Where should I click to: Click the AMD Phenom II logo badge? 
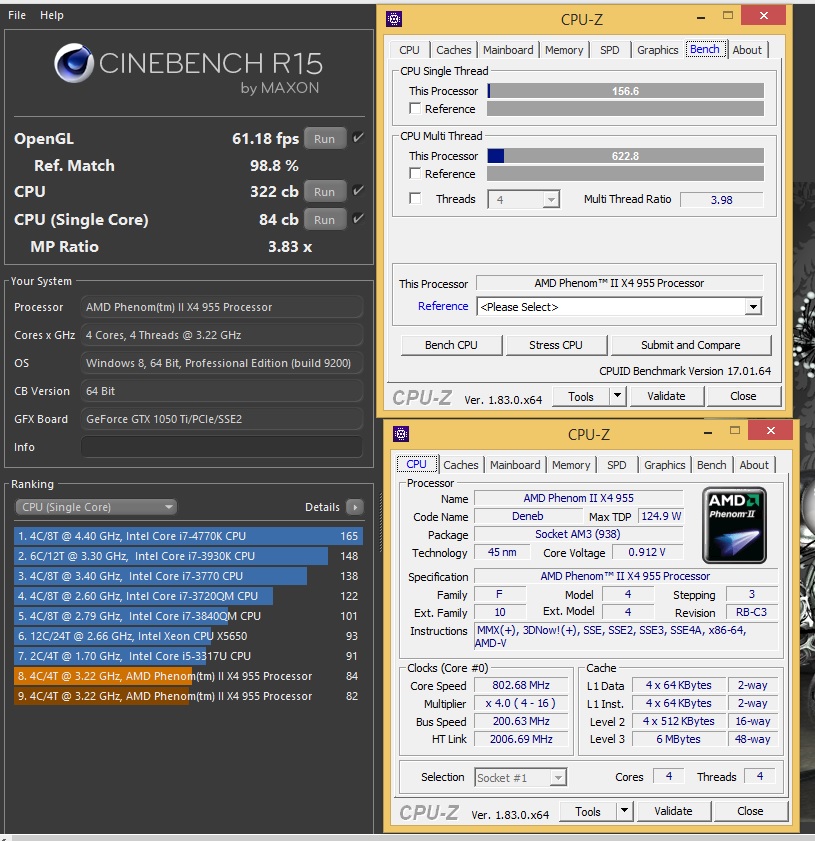point(734,525)
